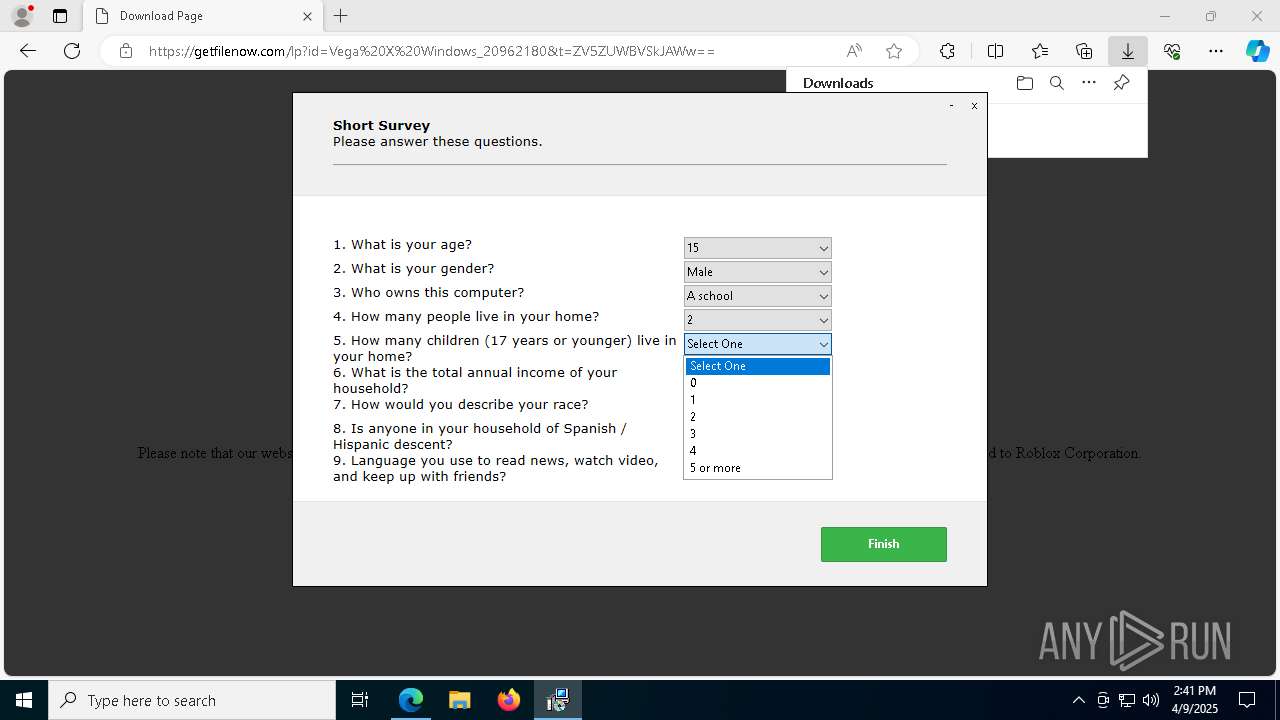Screen dimensions: 1280x720
Task: Click the green Finish button
Action: click(884, 544)
